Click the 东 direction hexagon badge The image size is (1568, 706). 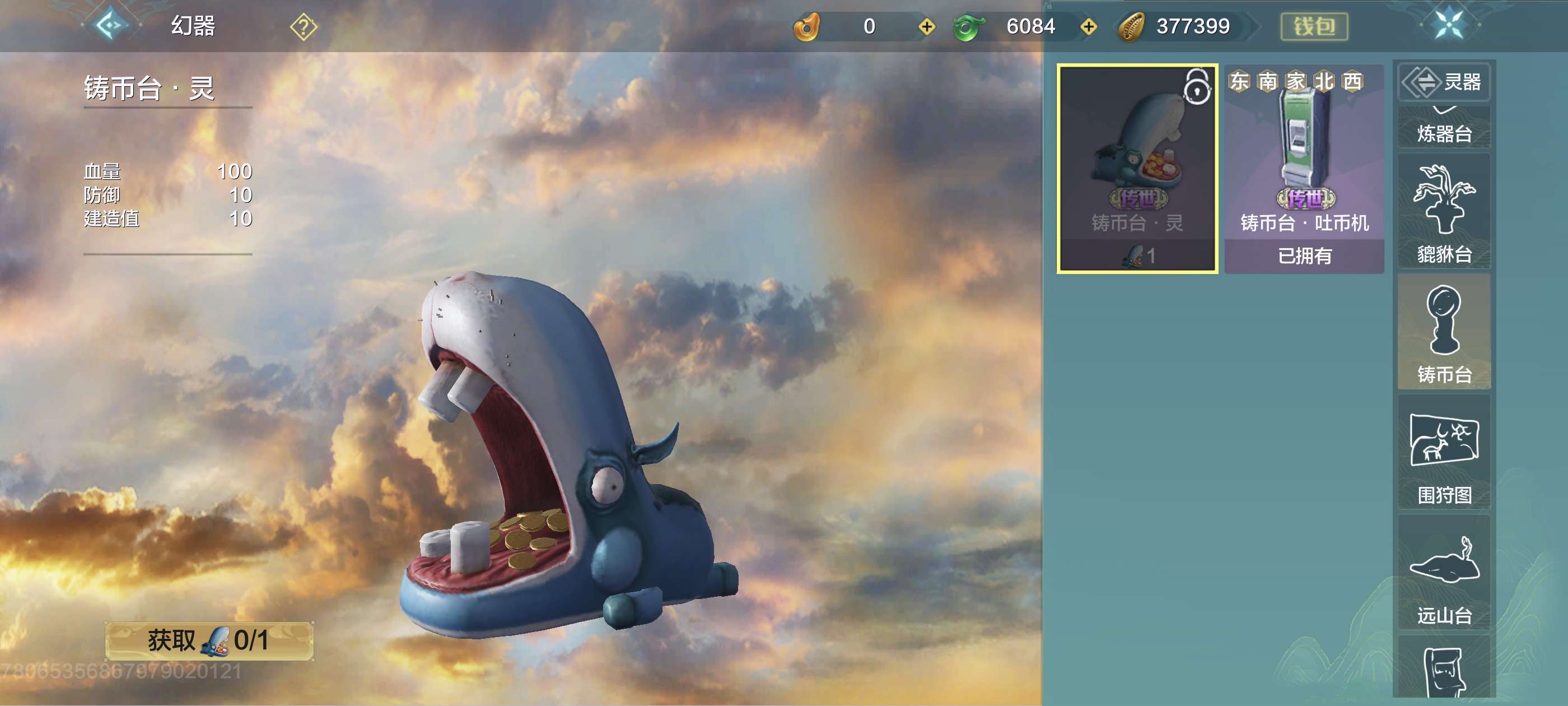click(x=1239, y=81)
